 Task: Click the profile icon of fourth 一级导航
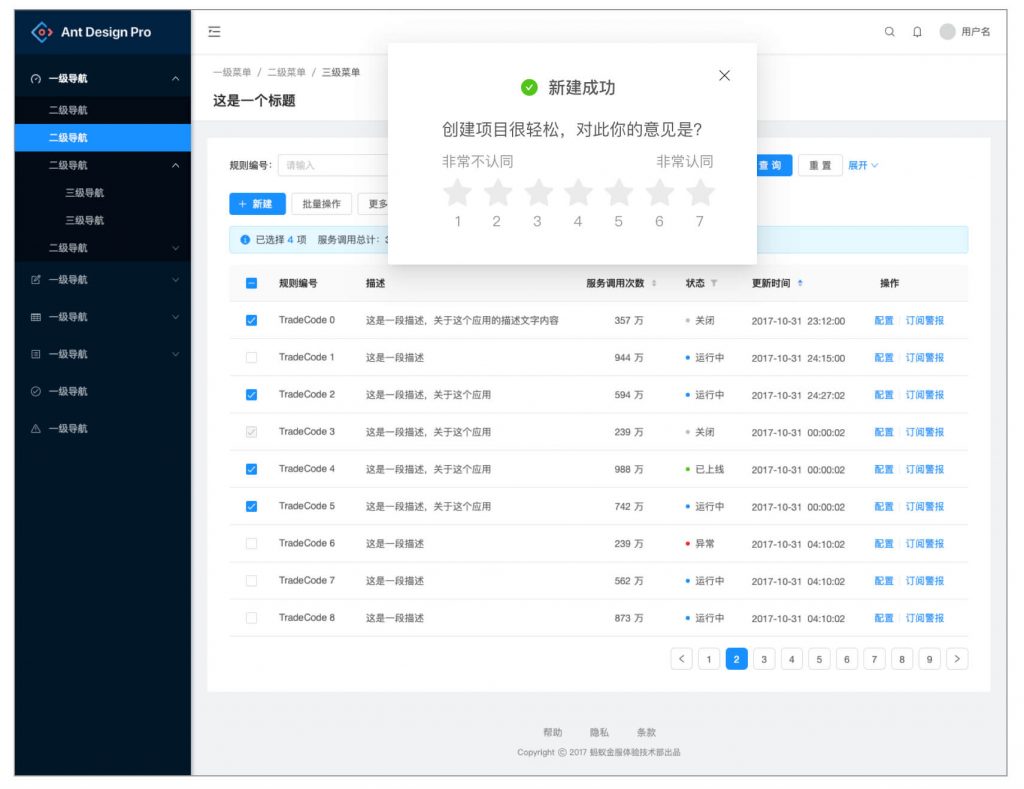[36, 354]
